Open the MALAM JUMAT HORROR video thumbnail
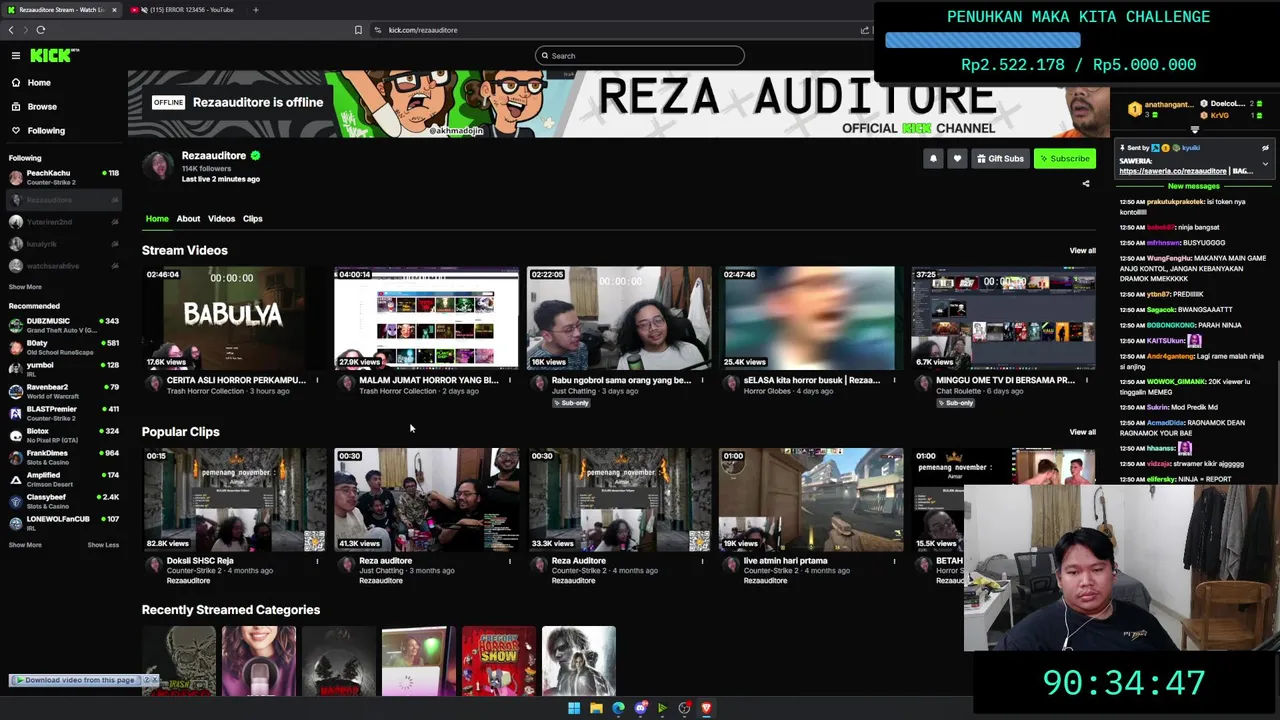 426,318
